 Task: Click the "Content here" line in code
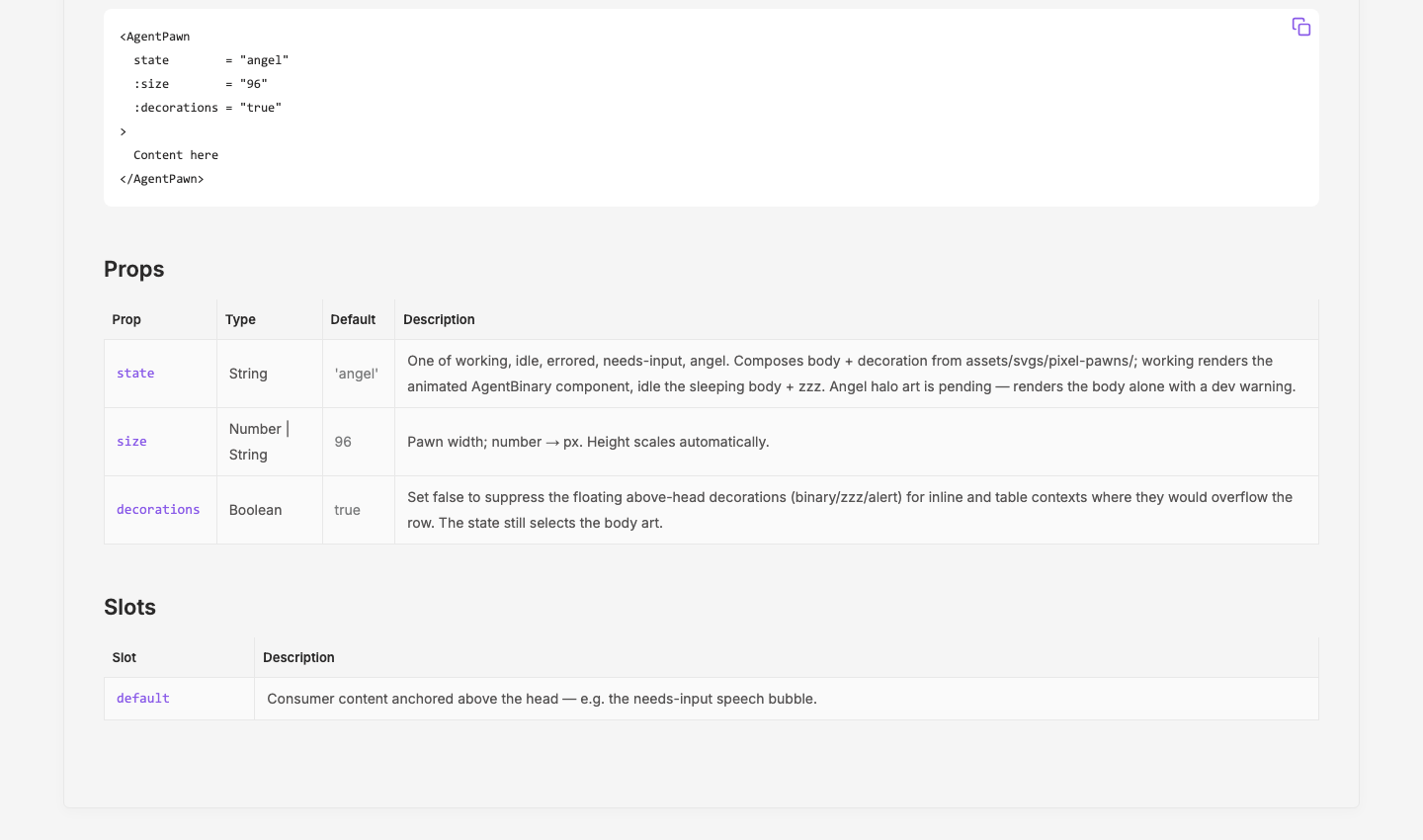[176, 155]
